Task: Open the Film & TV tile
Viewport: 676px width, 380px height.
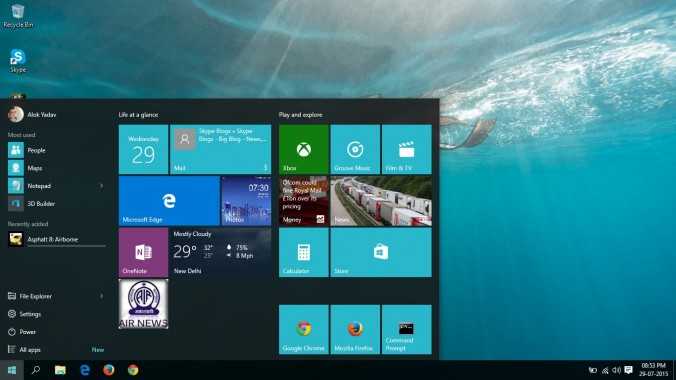Action: click(x=407, y=149)
